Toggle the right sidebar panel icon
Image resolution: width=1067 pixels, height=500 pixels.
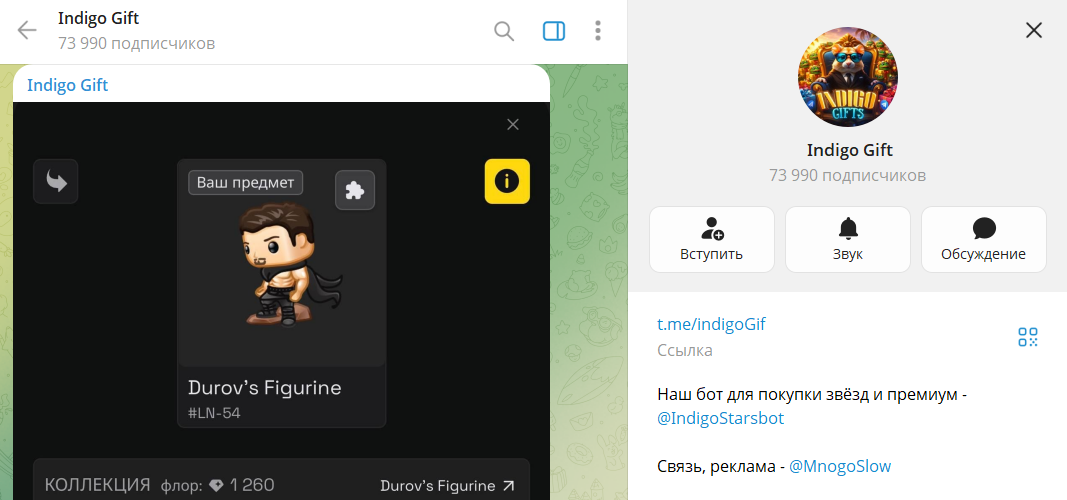(x=554, y=31)
